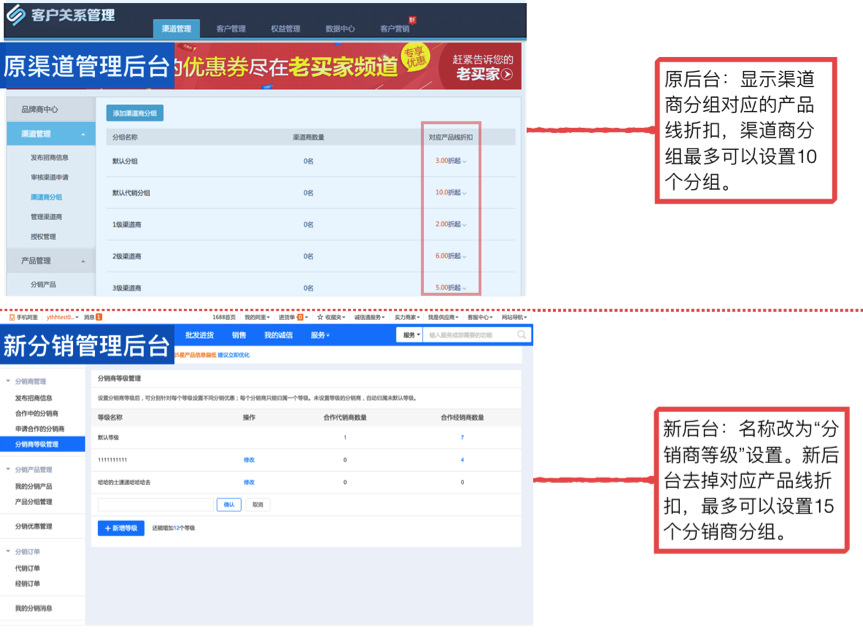Switch to the 客户管理 tab
This screenshot has width=863, height=639.
pos(230,29)
